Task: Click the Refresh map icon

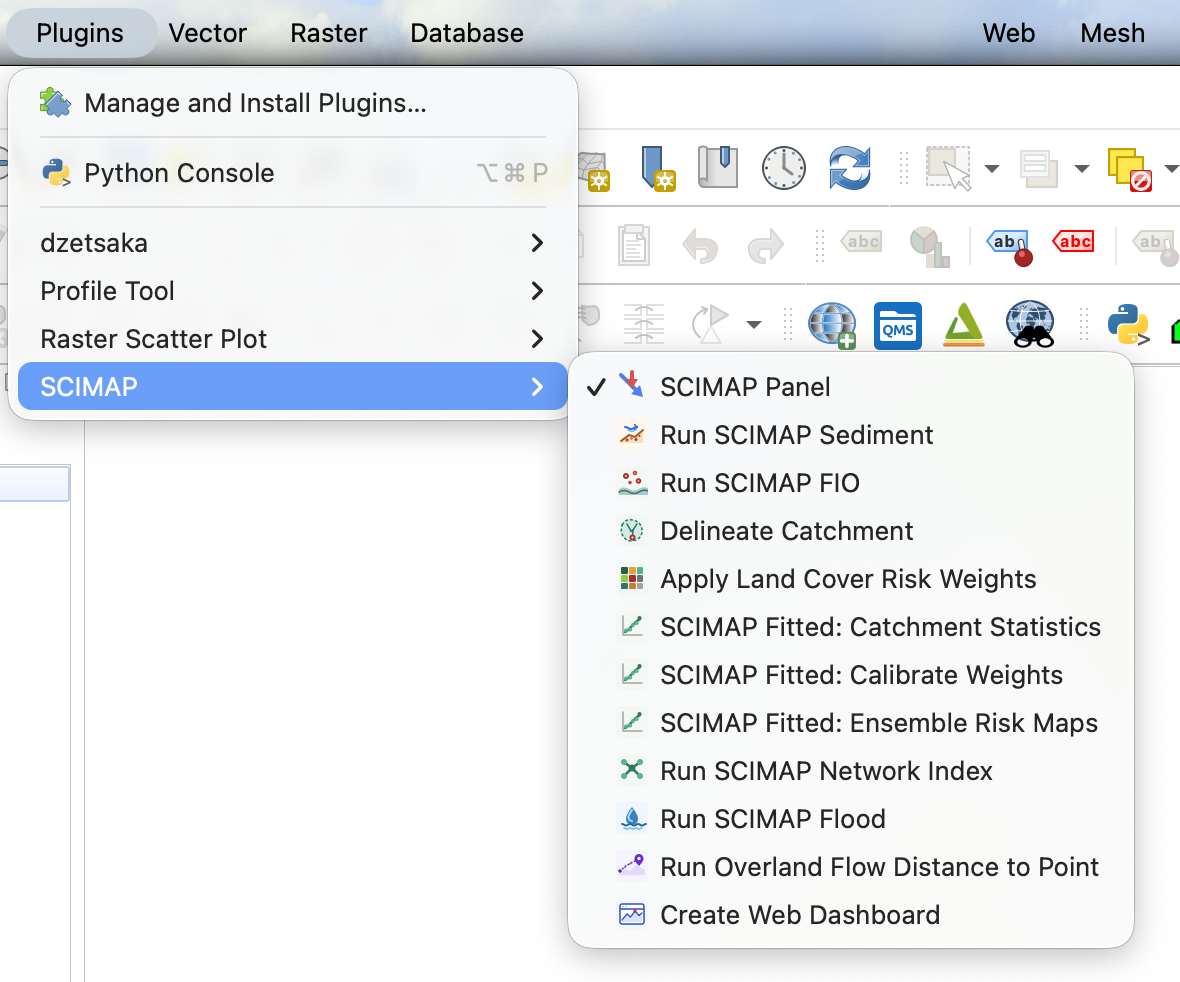Action: (x=850, y=168)
